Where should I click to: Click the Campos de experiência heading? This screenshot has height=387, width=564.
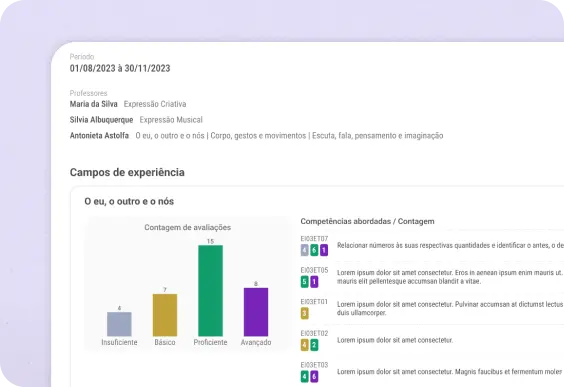127,172
